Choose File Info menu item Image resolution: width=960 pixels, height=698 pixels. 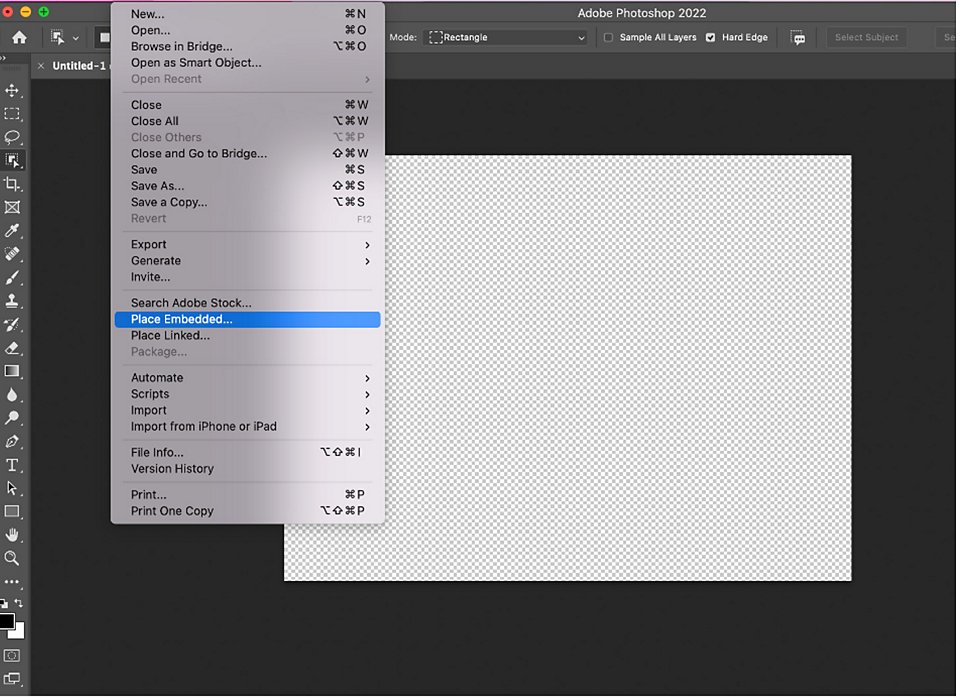(x=249, y=452)
